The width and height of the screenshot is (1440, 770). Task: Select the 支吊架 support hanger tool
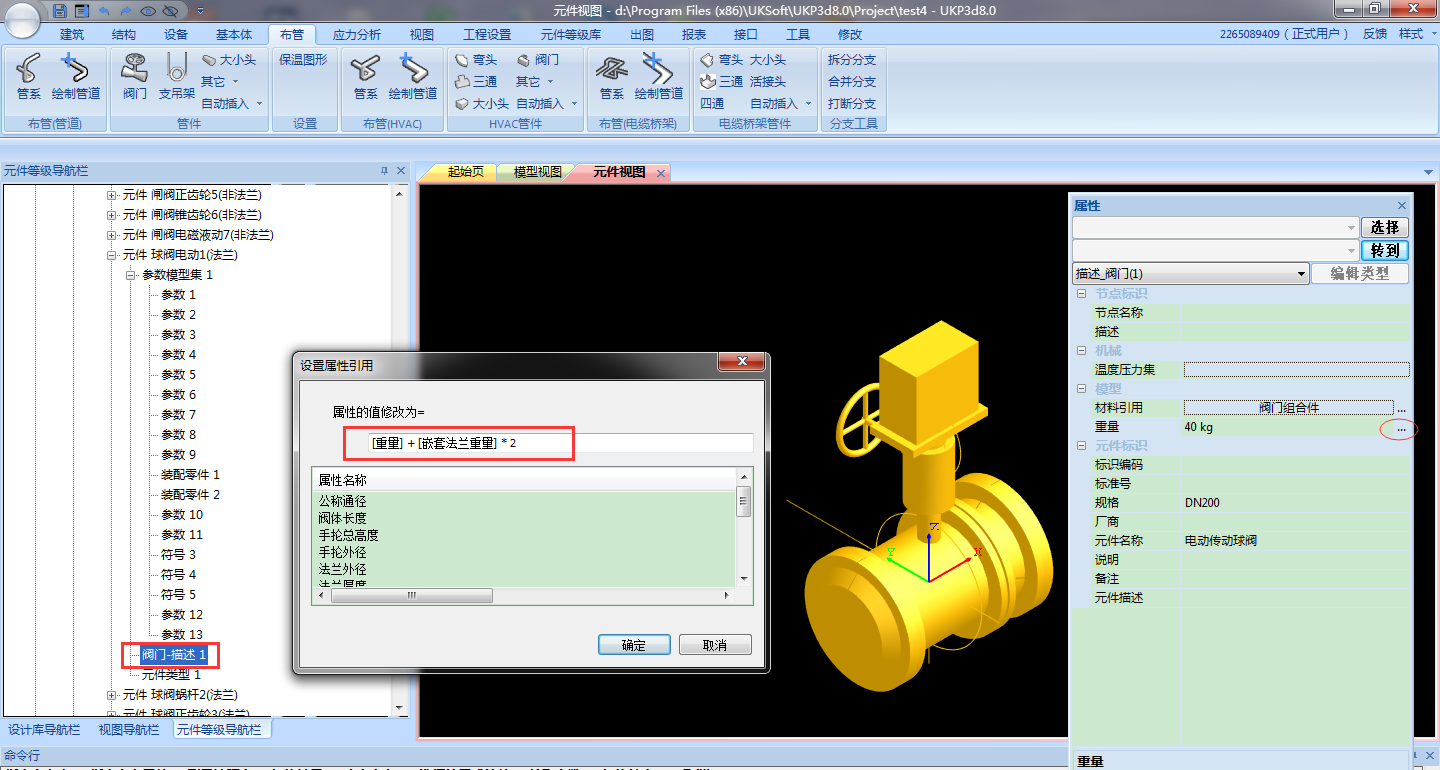[176, 76]
